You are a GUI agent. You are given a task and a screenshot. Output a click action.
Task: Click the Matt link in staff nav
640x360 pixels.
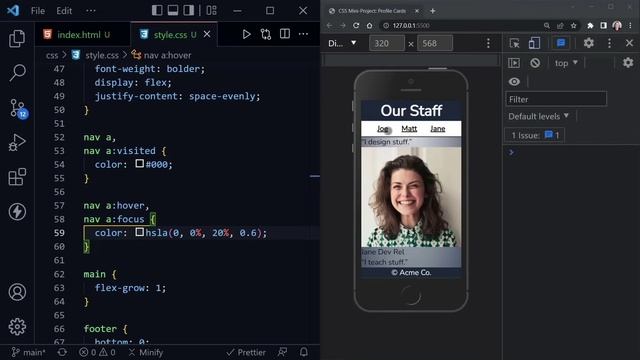(409, 129)
